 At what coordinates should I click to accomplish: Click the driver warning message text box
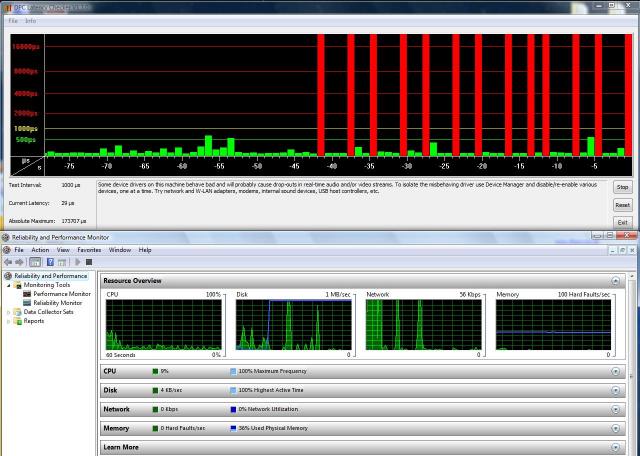coord(353,205)
